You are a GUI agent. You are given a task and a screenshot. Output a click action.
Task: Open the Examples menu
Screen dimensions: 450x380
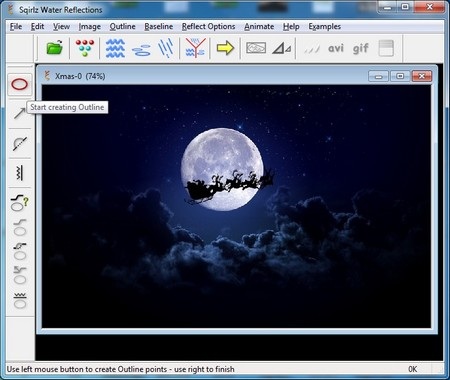click(324, 26)
